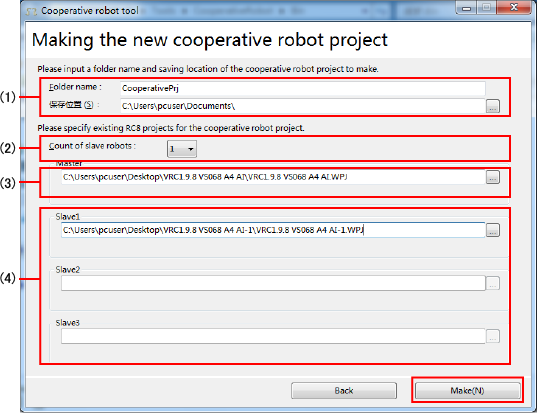Click the Back button
Viewport: 537px width, 413px height.
(x=344, y=390)
